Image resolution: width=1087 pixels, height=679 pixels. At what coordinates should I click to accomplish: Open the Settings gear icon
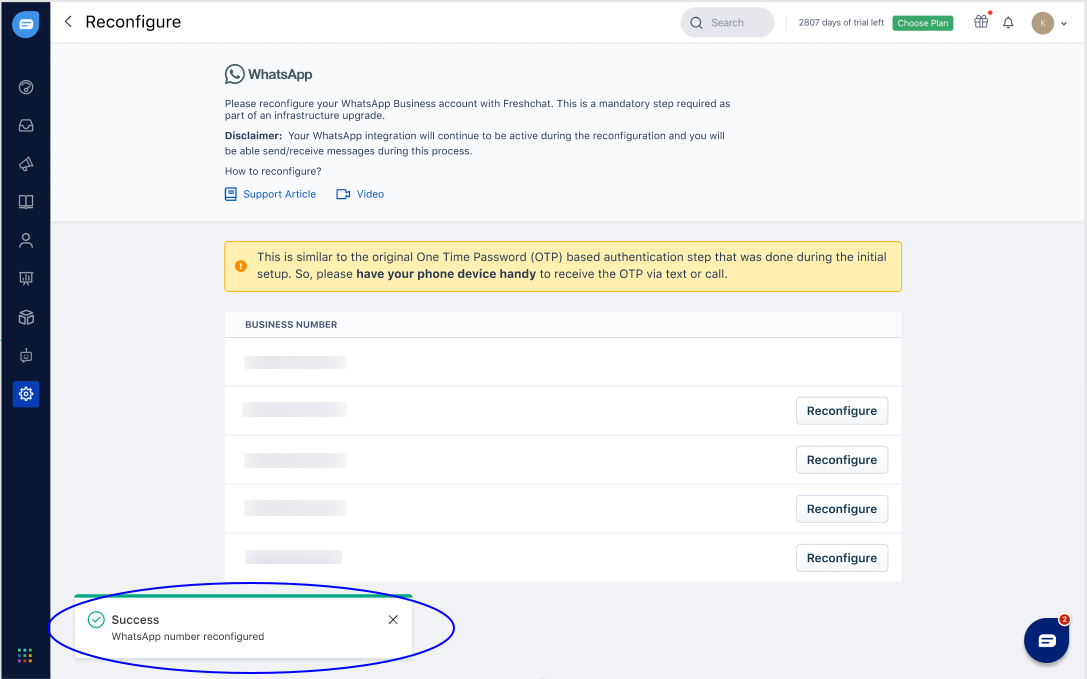coord(26,394)
